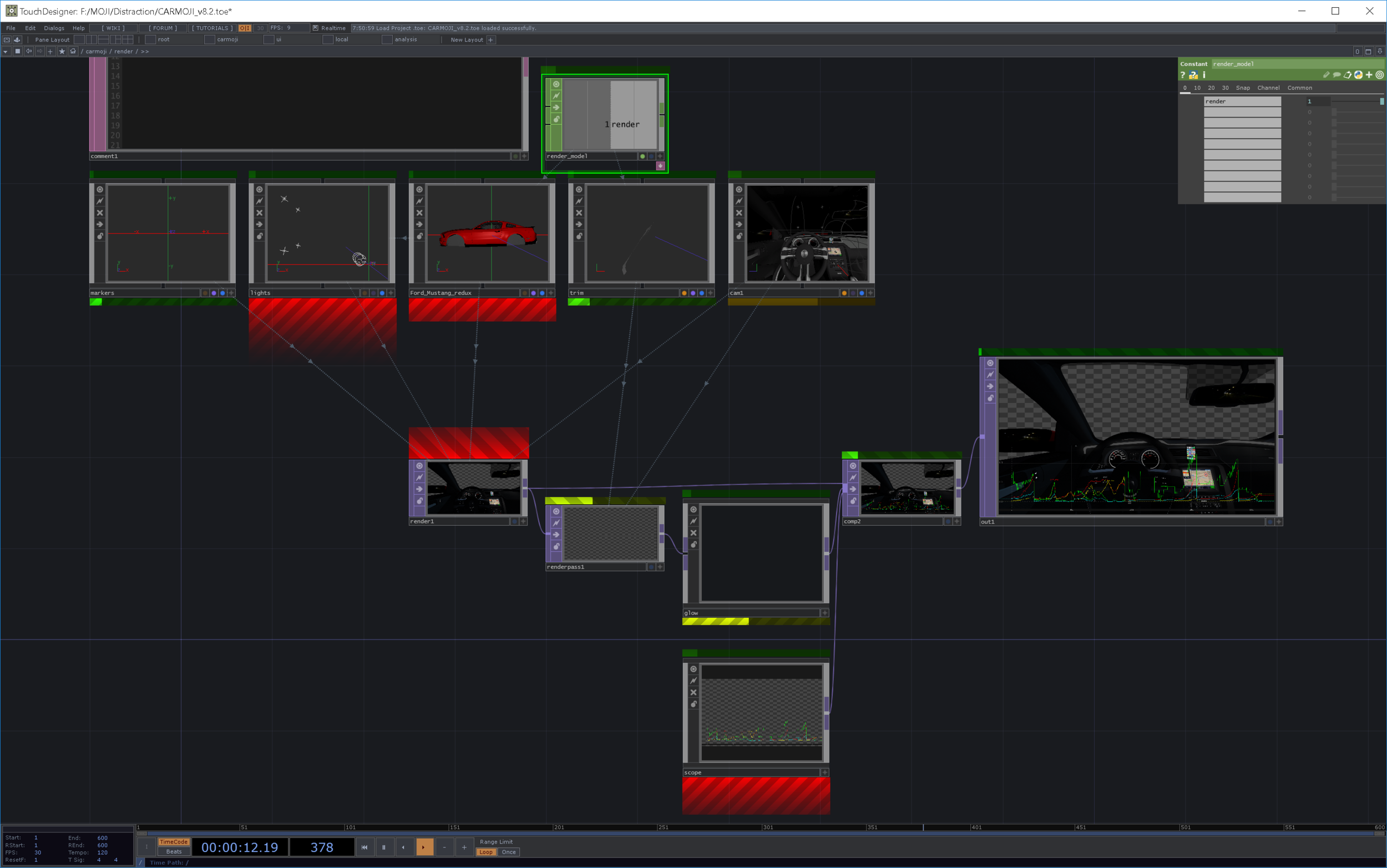Image resolution: width=1387 pixels, height=868 pixels.
Task: Click the comment bubble icon in parameter header
Action: tap(1337, 75)
